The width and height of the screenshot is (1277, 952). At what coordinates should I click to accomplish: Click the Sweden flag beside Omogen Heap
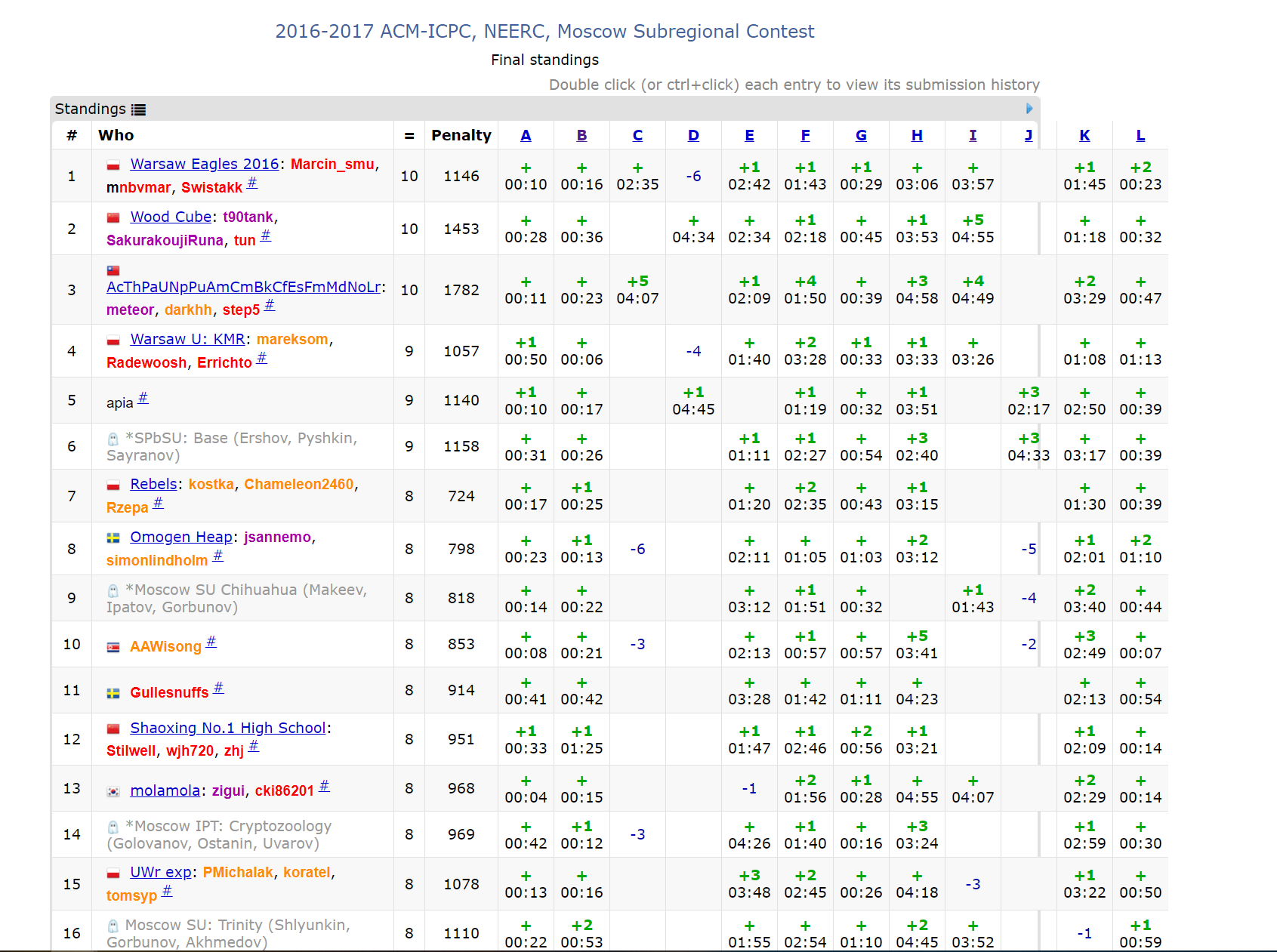click(x=113, y=538)
